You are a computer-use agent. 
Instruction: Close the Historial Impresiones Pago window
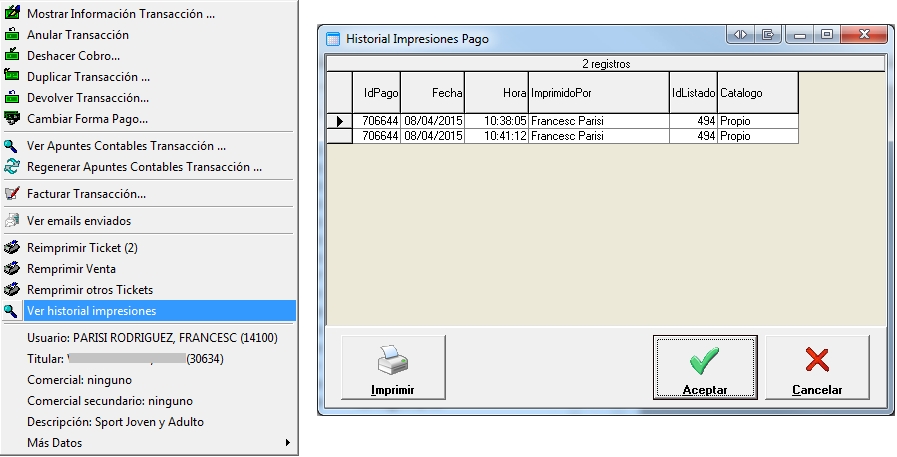click(x=864, y=35)
